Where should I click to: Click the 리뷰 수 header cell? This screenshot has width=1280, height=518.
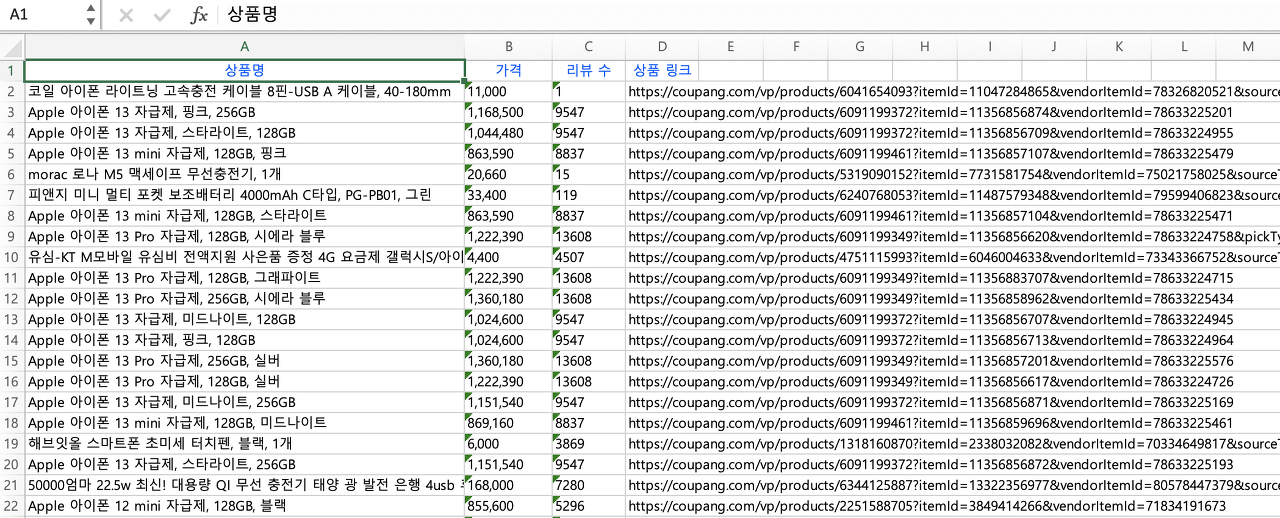(x=589, y=70)
